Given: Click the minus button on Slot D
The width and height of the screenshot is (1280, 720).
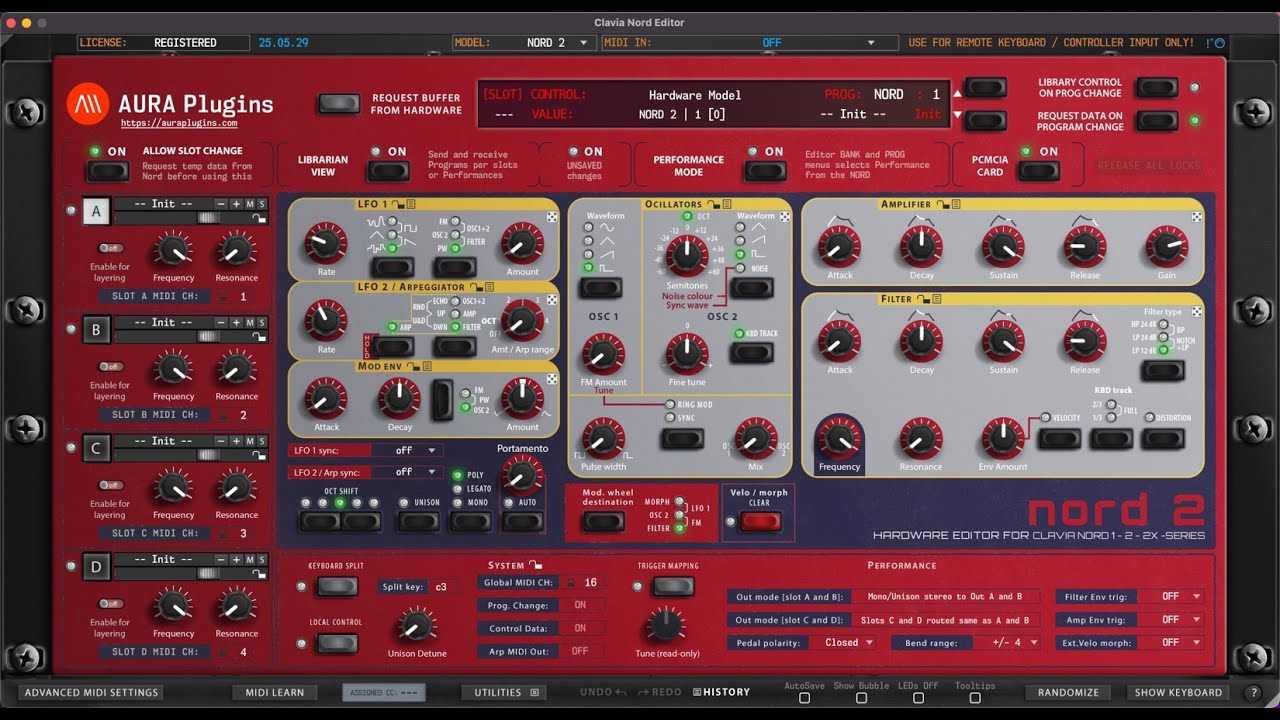Looking at the screenshot, I should coord(223,559).
